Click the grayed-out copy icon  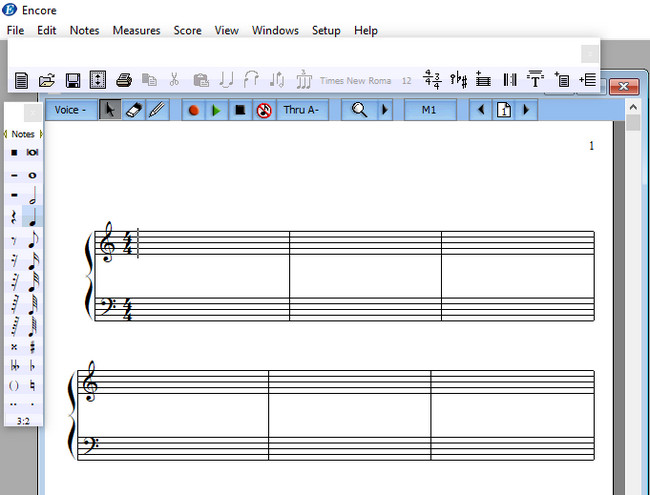149,80
